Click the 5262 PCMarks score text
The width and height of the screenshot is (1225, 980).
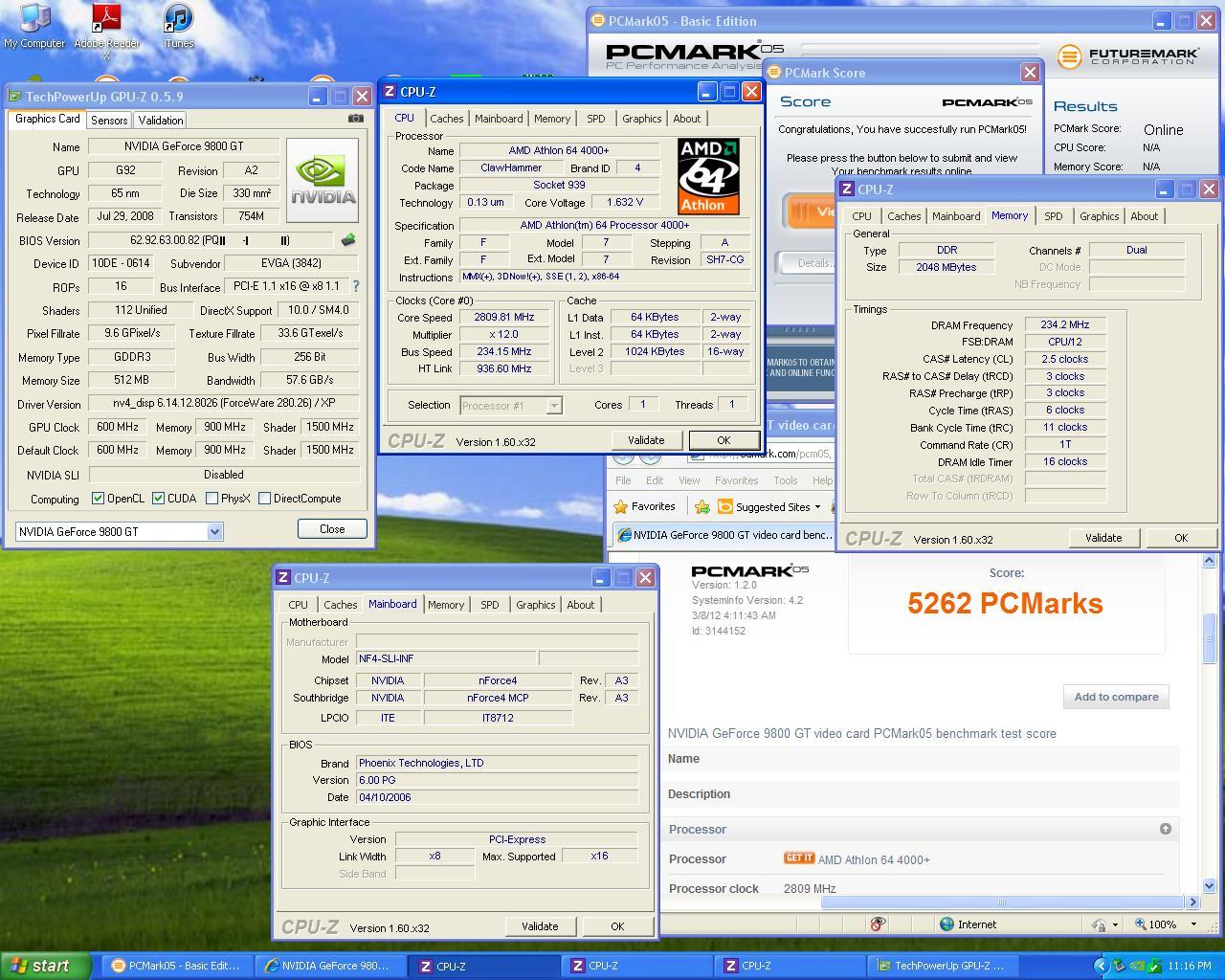(1005, 603)
